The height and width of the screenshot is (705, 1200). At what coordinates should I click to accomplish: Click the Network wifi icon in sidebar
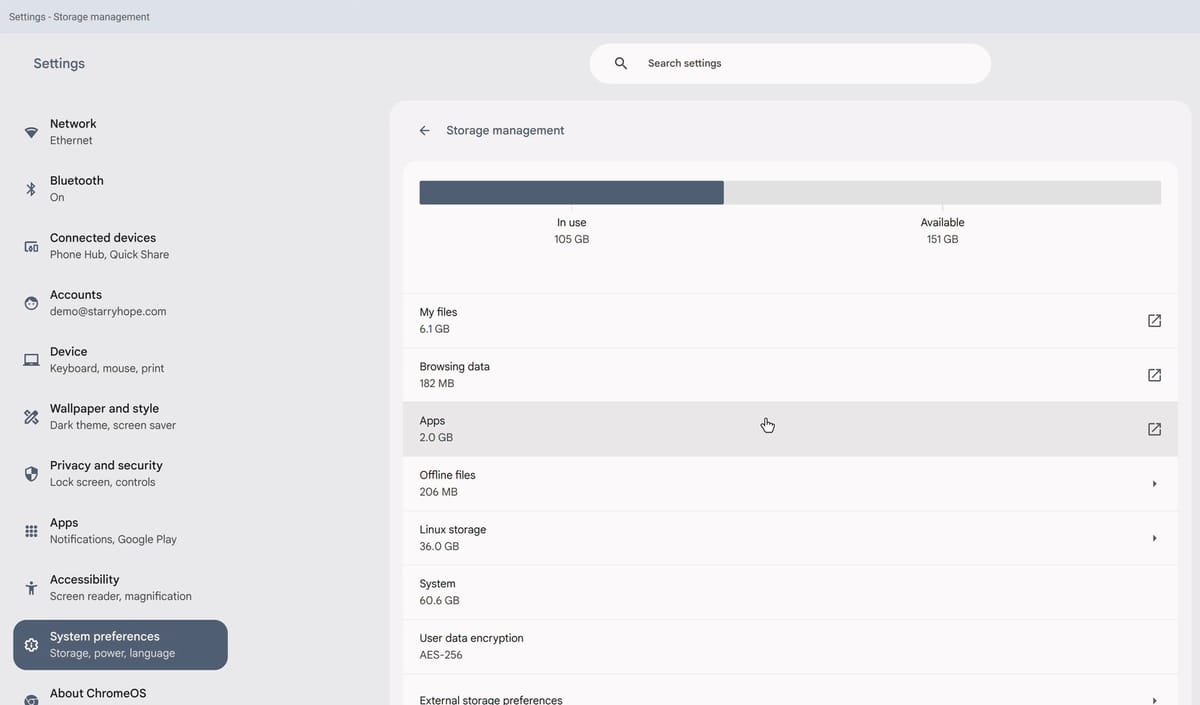[x=31, y=132]
